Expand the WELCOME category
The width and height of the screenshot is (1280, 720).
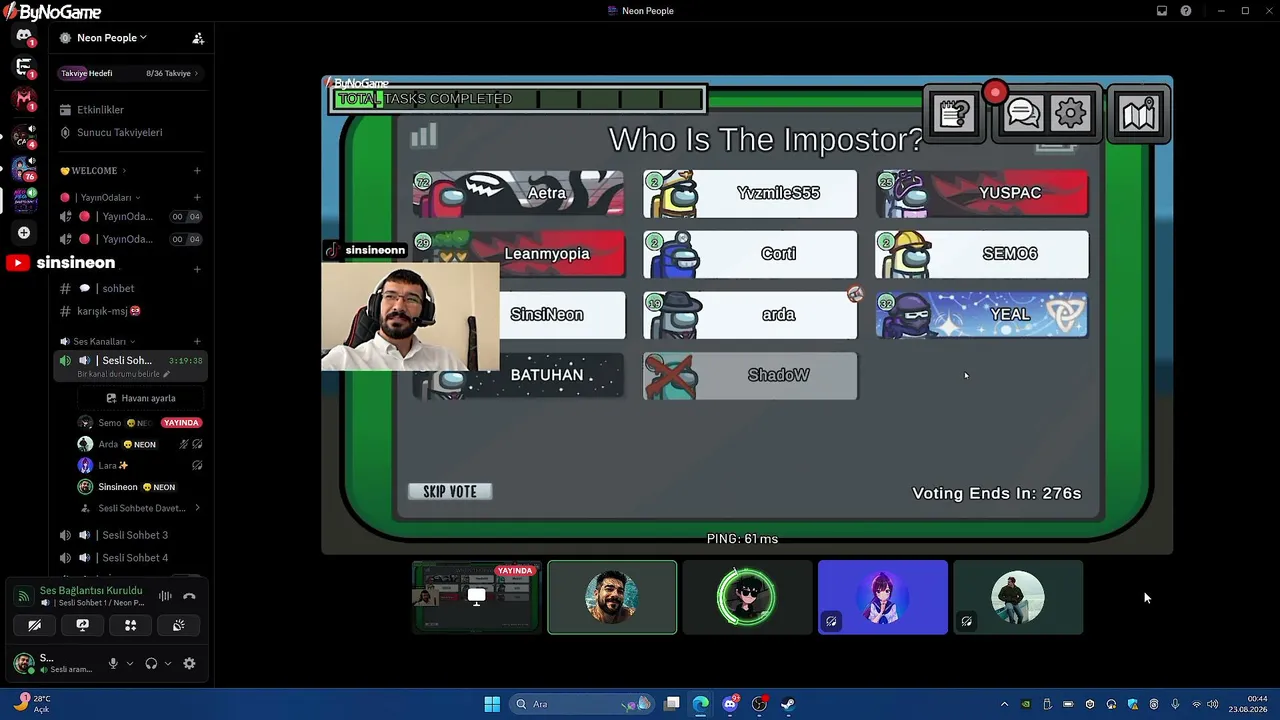[x=93, y=171]
